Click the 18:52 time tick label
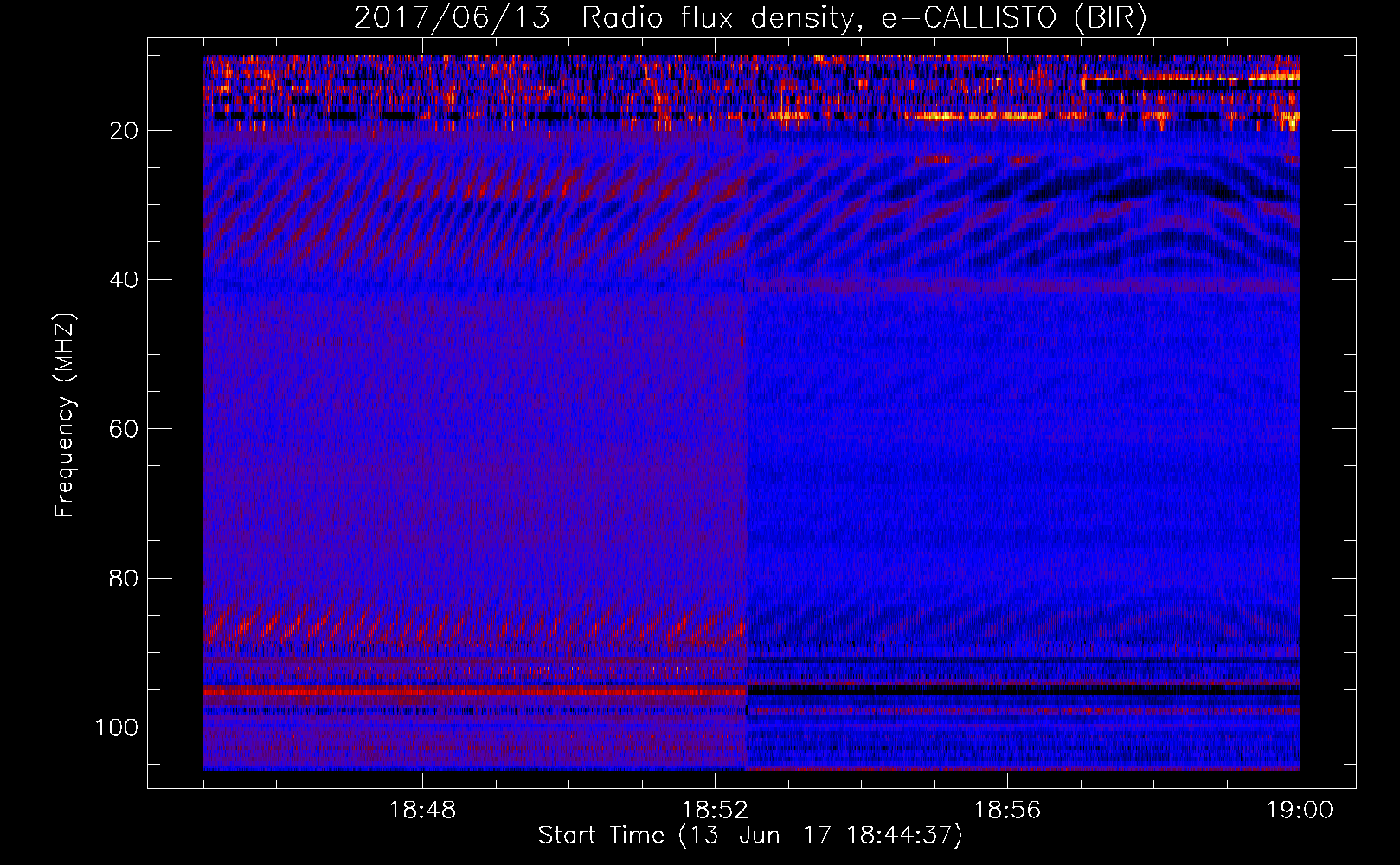The image size is (1400, 865). click(715, 810)
